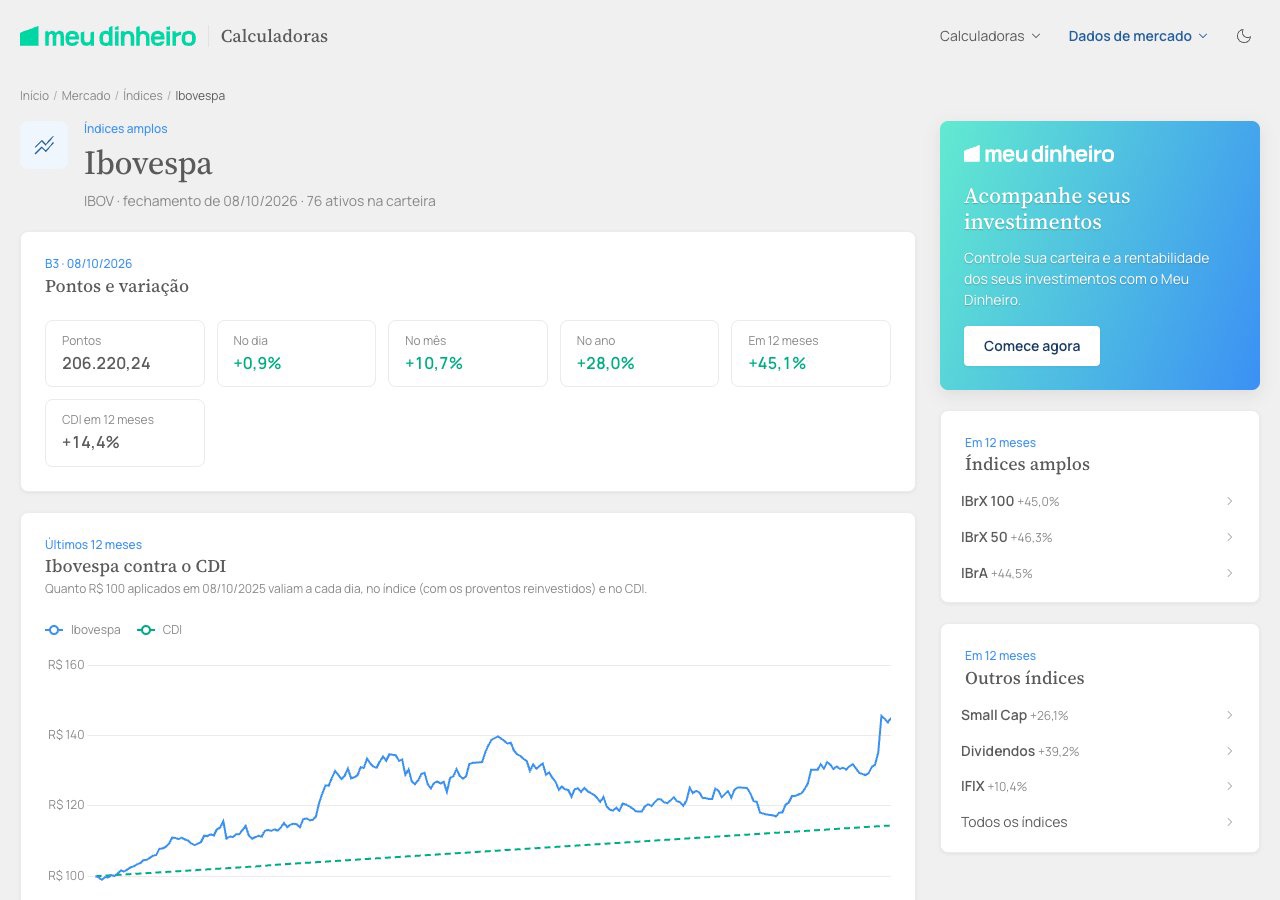Open the Calculadoras dropdown menu
This screenshot has width=1280, height=900.
pyautogui.click(x=990, y=36)
